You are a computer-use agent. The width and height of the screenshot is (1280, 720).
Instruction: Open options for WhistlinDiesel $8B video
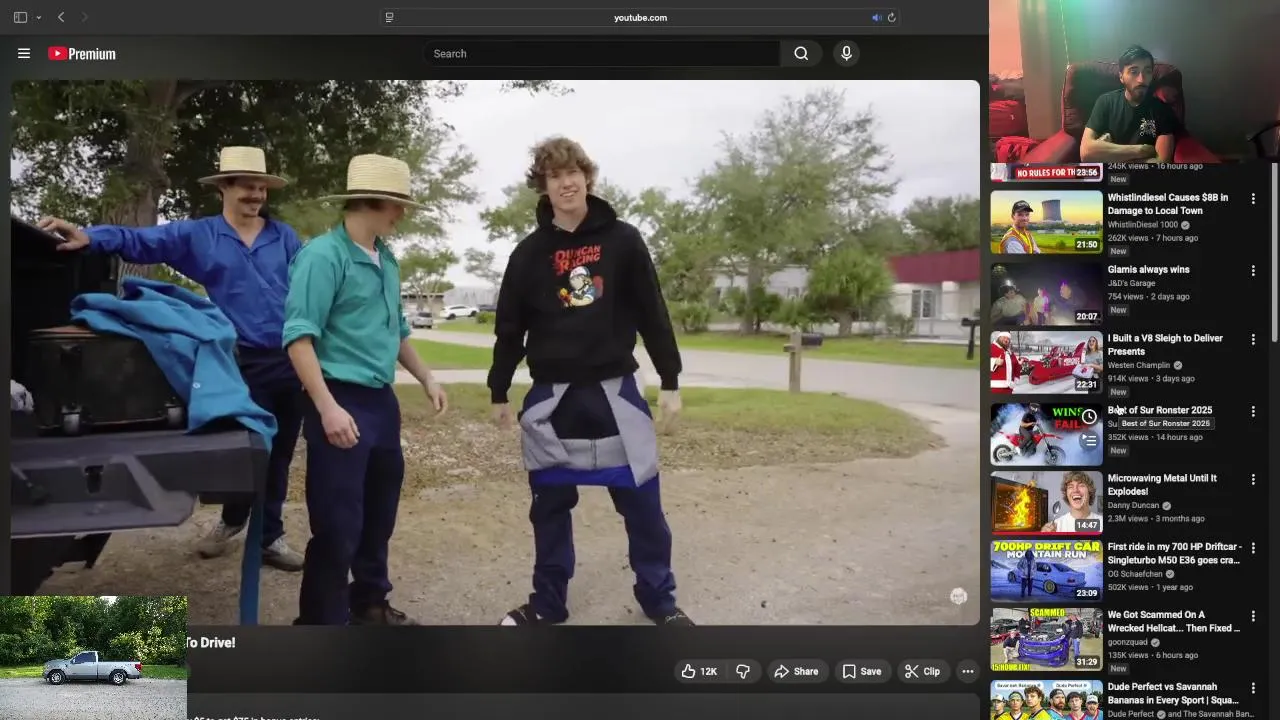[x=1253, y=199]
